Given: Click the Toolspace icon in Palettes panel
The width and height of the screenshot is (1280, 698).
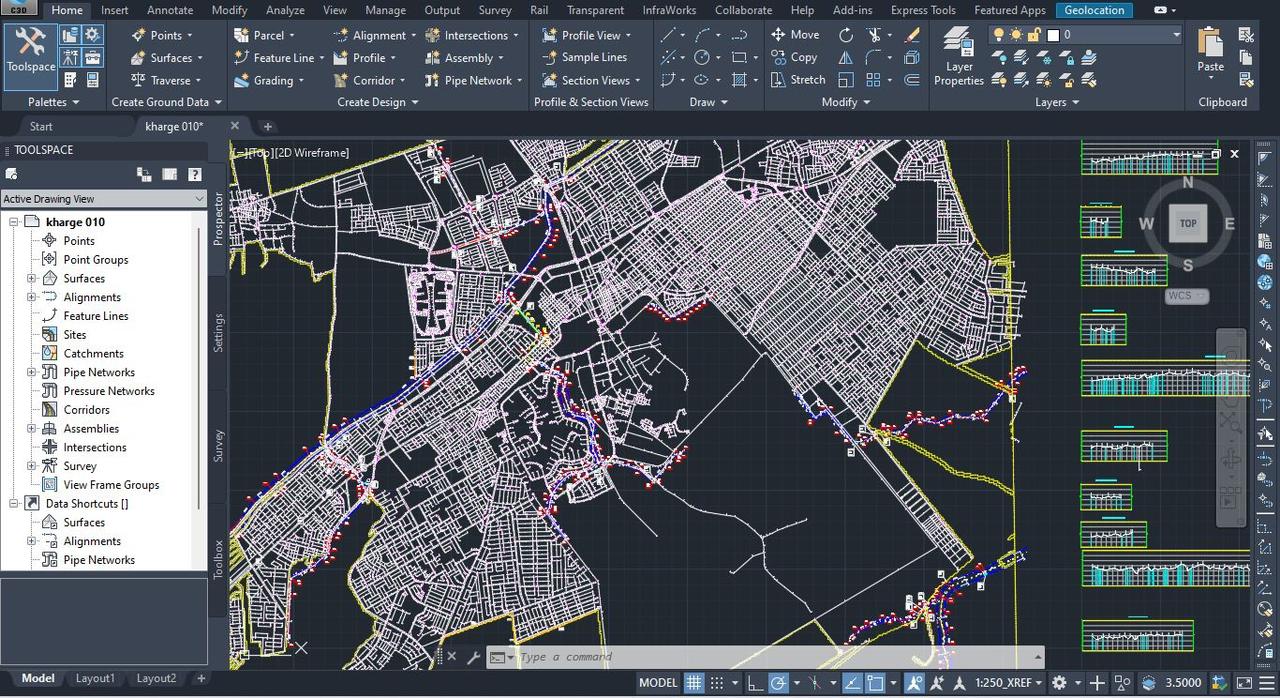Looking at the screenshot, I should click(x=29, y=50).
